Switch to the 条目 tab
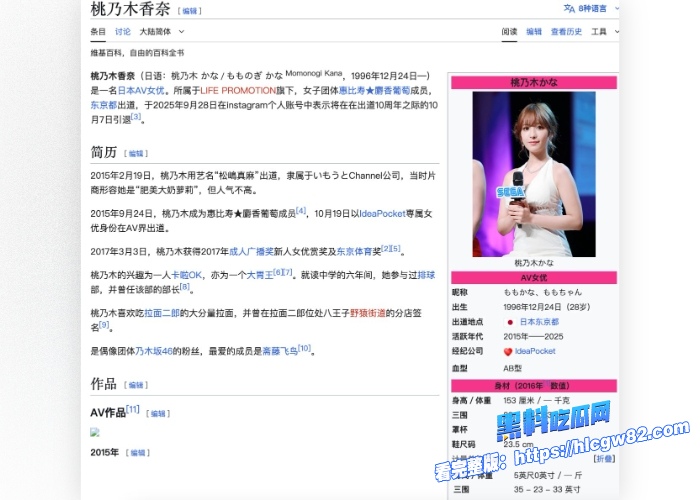The width and height of the screenshot is (700, 500). click(x=98, y=32)
